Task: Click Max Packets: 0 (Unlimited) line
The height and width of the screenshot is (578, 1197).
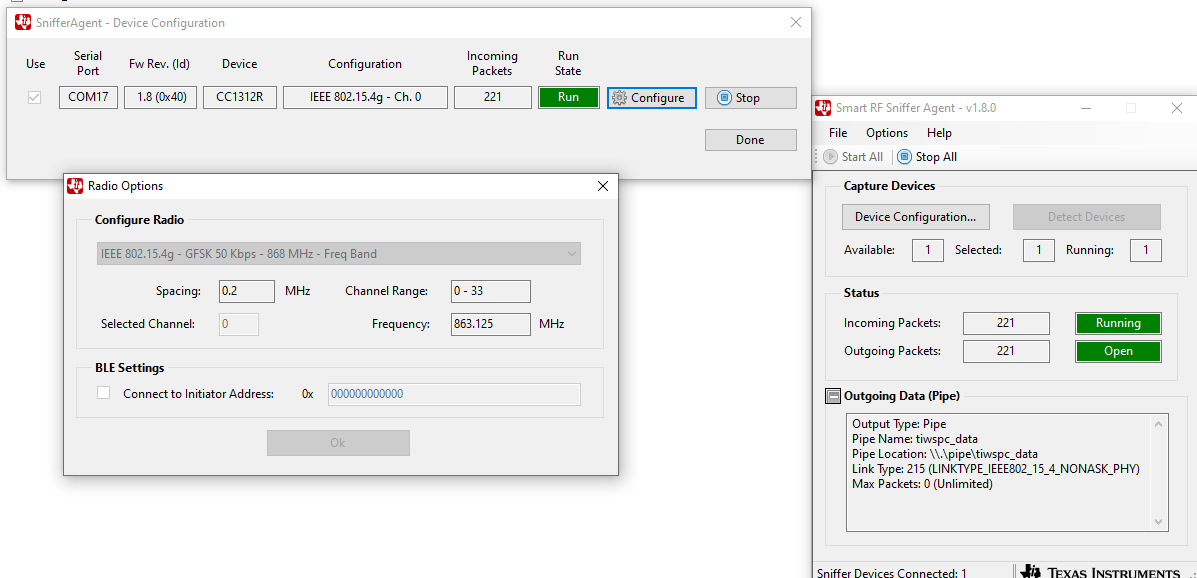Action: [922, 484]
